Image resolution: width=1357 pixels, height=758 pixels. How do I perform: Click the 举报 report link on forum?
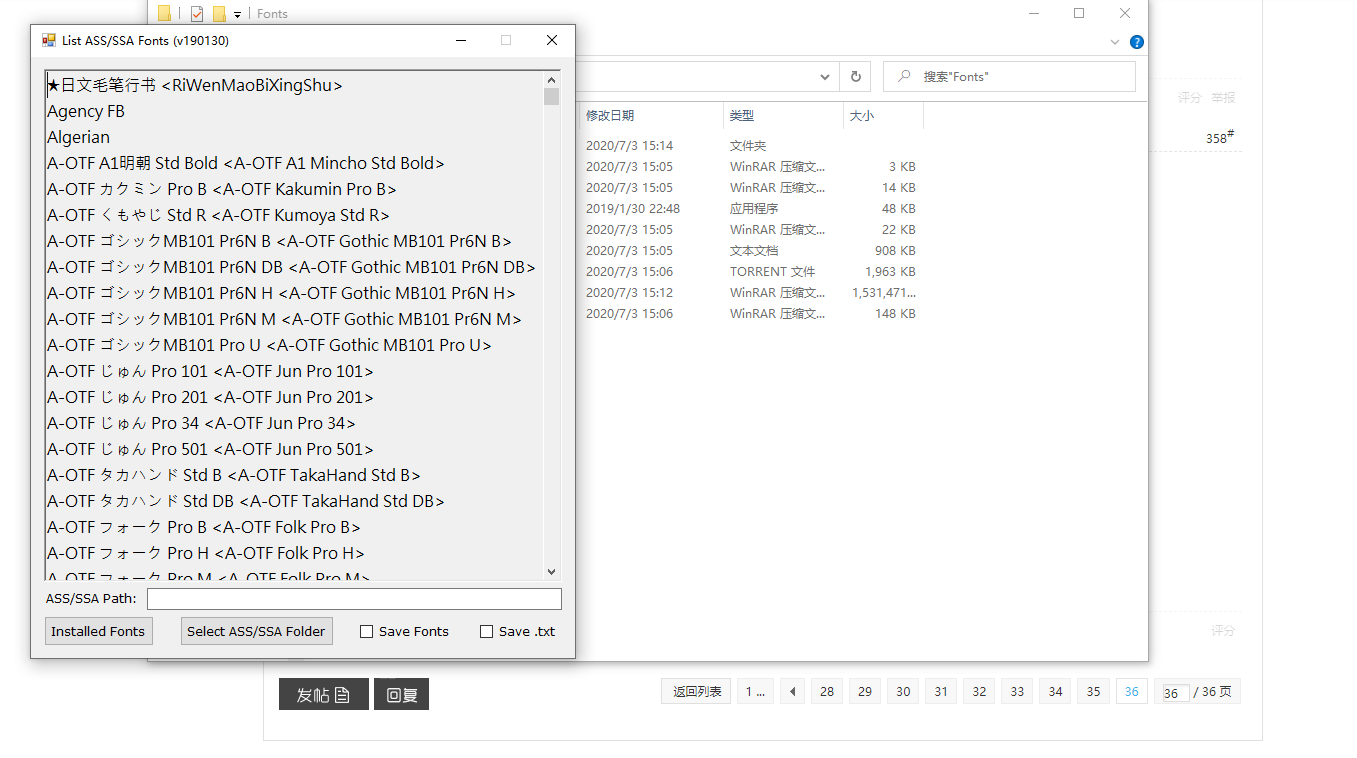(1224, 98)
